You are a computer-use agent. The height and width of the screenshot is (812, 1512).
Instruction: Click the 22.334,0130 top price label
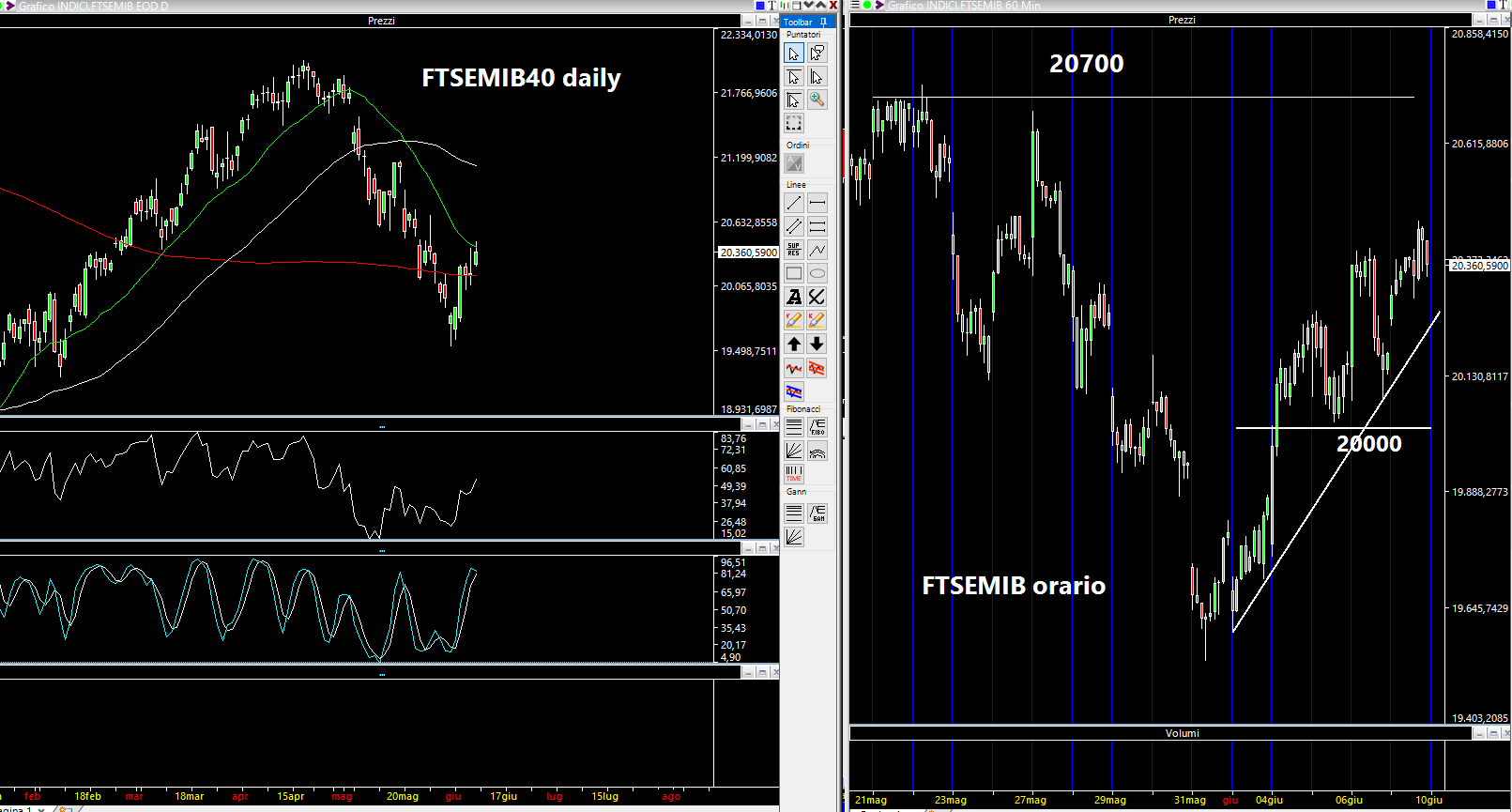(x=748, y=35)
